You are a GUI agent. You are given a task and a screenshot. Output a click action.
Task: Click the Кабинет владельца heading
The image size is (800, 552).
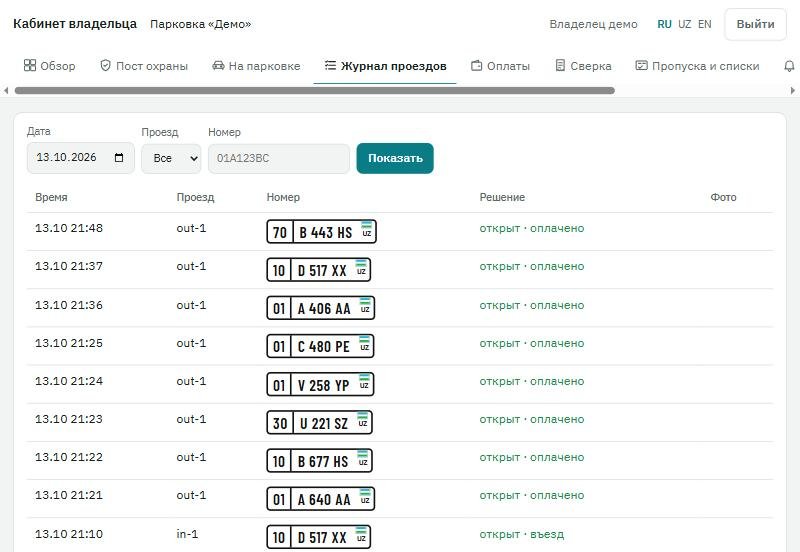pyautogui.click(x=75, y=24)
